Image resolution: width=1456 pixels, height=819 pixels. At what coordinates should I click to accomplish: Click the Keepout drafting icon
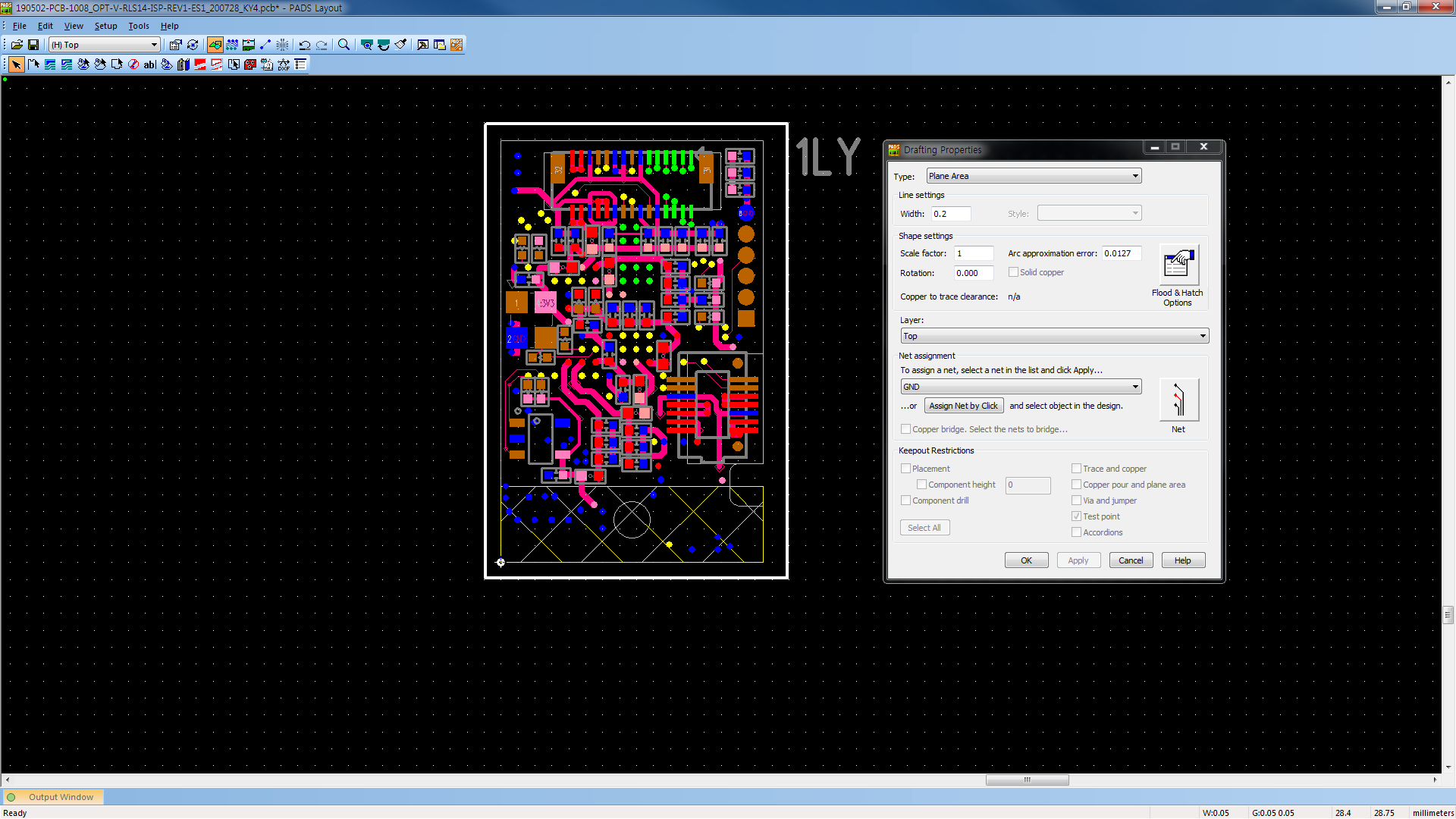coord(133,64)
